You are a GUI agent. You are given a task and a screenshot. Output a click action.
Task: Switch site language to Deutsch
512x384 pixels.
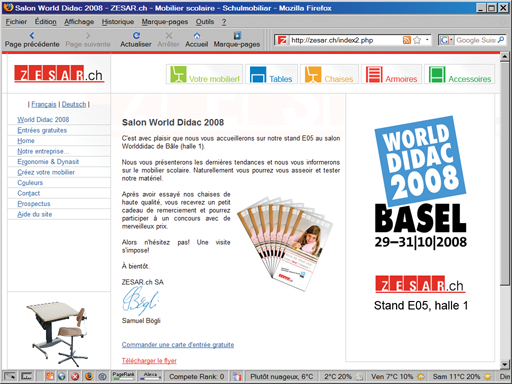[x=74, y=104]
